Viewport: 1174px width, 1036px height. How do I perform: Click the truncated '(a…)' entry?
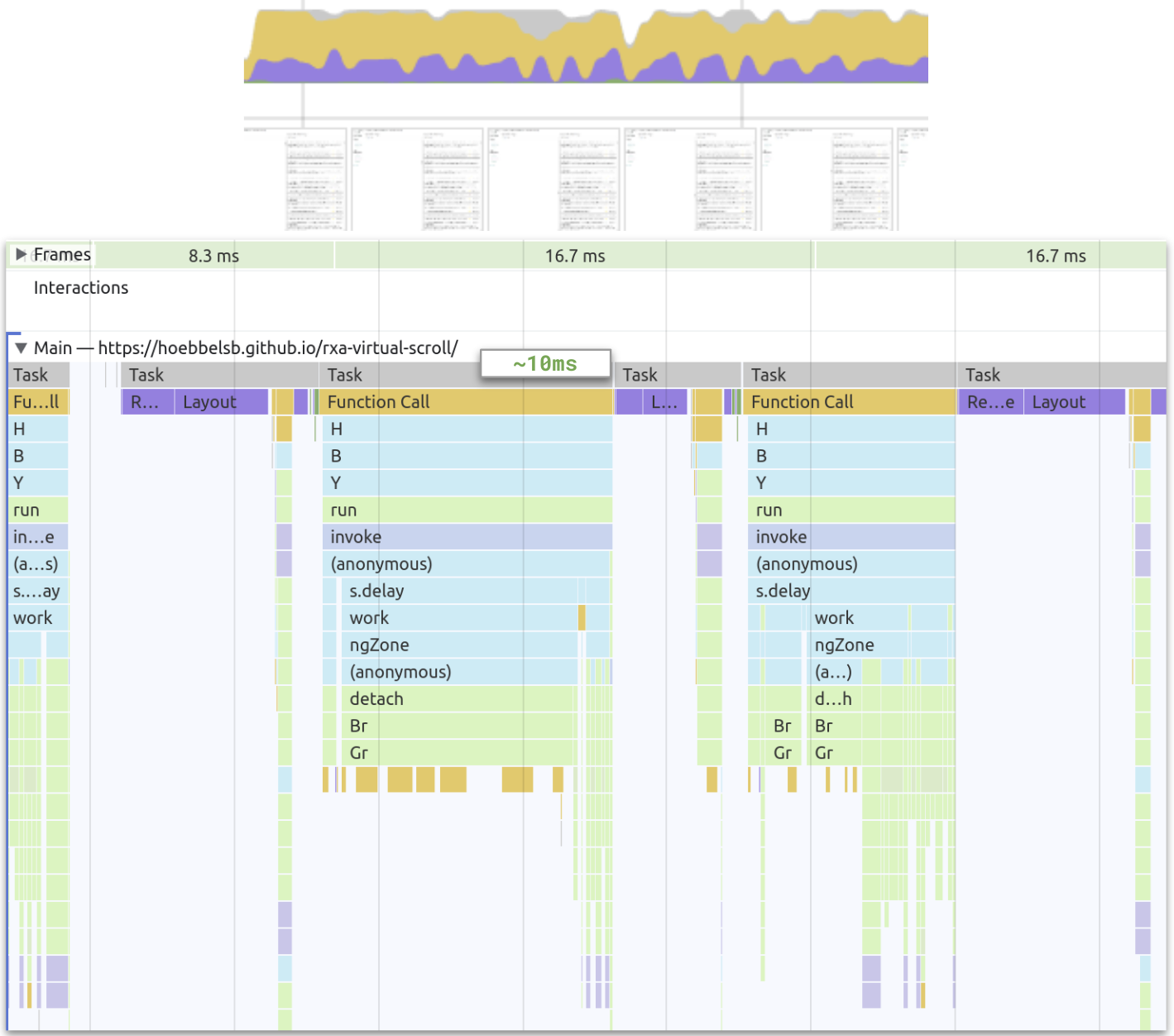pos(833,672)
